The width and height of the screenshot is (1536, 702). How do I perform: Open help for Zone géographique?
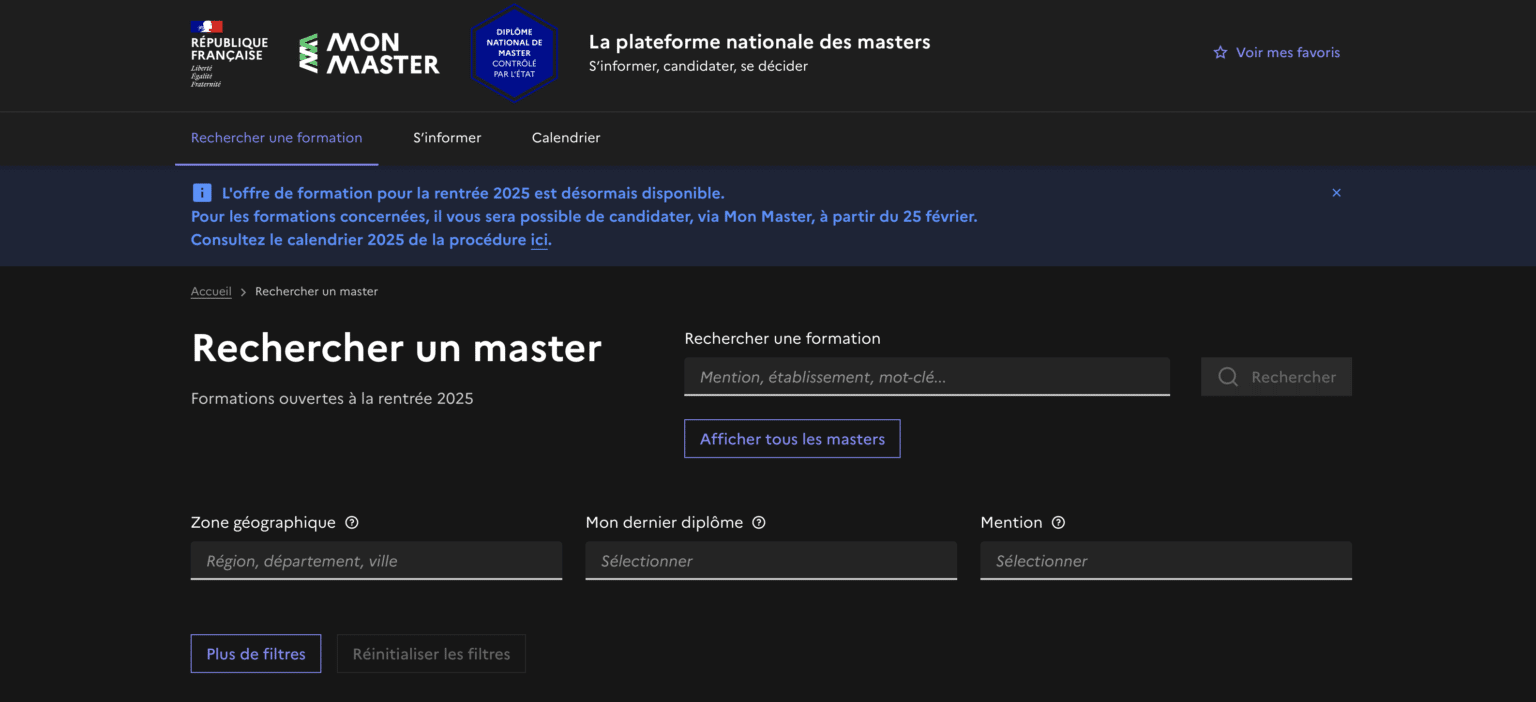(351, 521)
